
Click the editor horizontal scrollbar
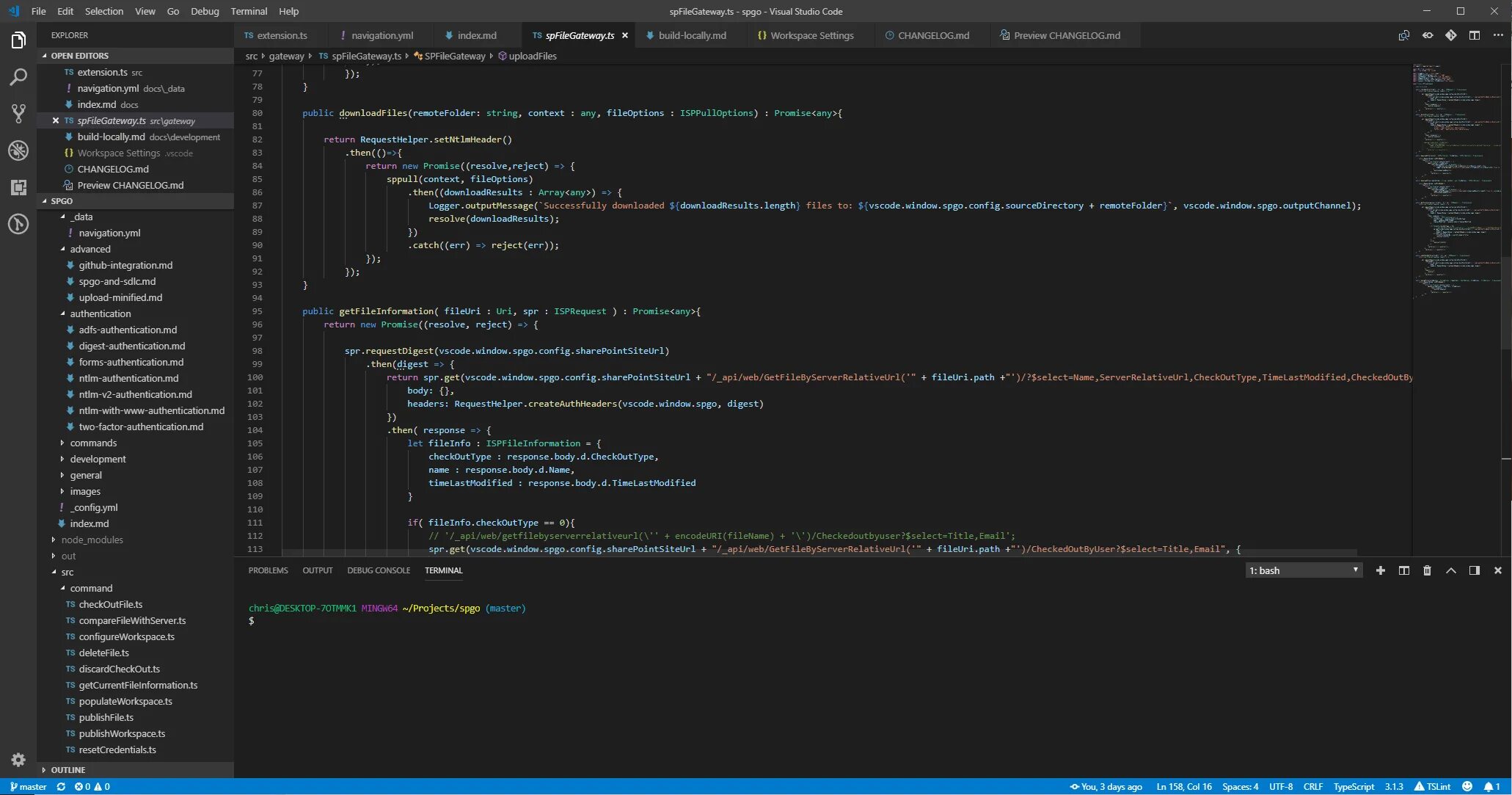(819, 552)
